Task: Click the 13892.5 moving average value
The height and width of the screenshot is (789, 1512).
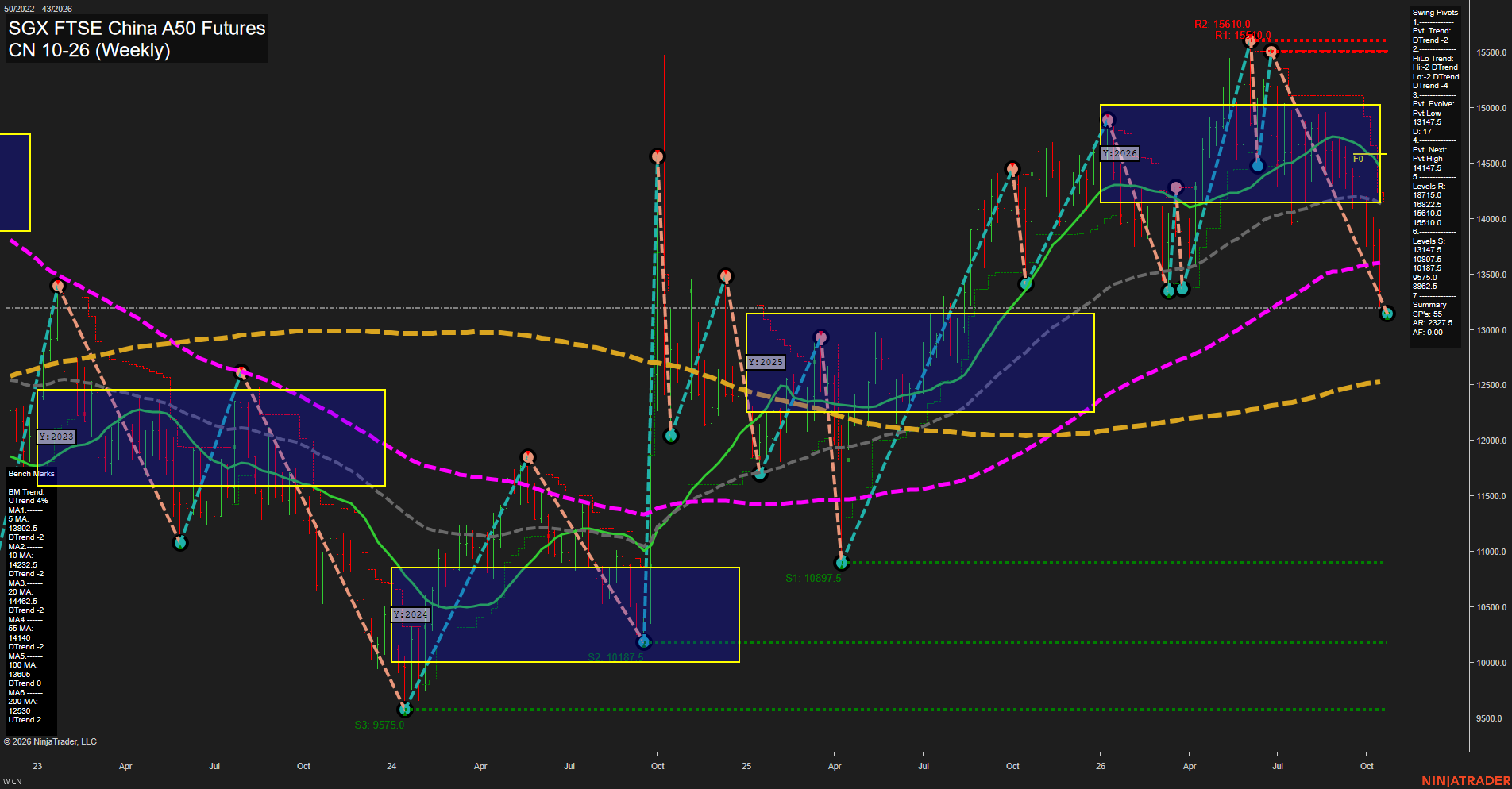Action: click(x=23, y=529)
